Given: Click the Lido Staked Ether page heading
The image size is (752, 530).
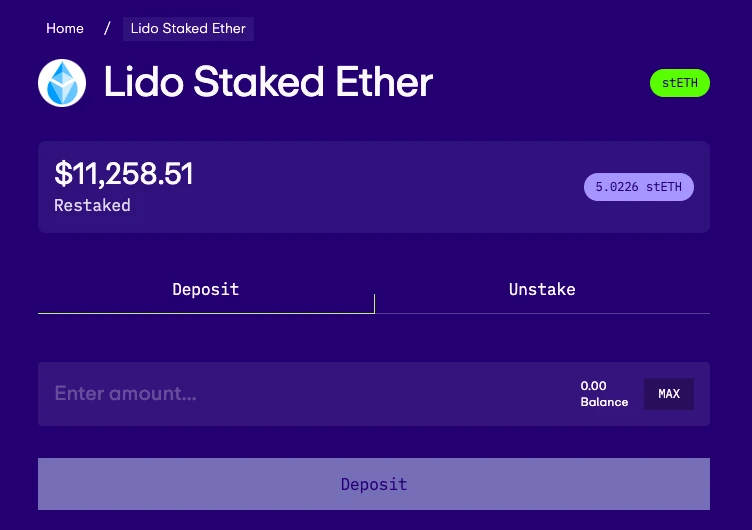Looking at the screenshot, I should point(268,83).
